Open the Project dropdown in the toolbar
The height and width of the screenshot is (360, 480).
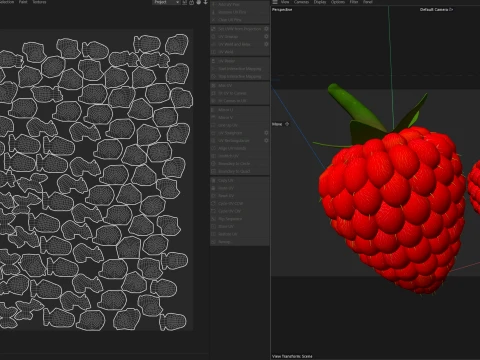pos(166,2)
